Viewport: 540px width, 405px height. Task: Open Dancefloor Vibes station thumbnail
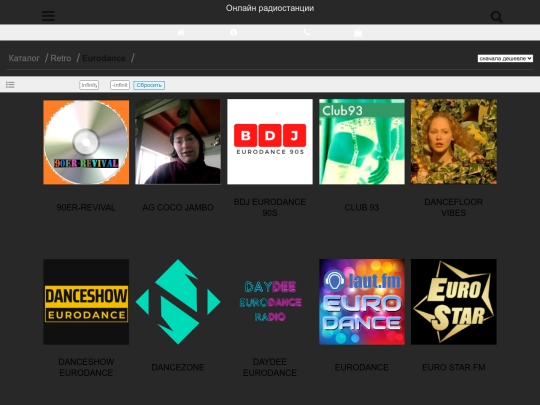pyautogui.click(x=454, y=142)
